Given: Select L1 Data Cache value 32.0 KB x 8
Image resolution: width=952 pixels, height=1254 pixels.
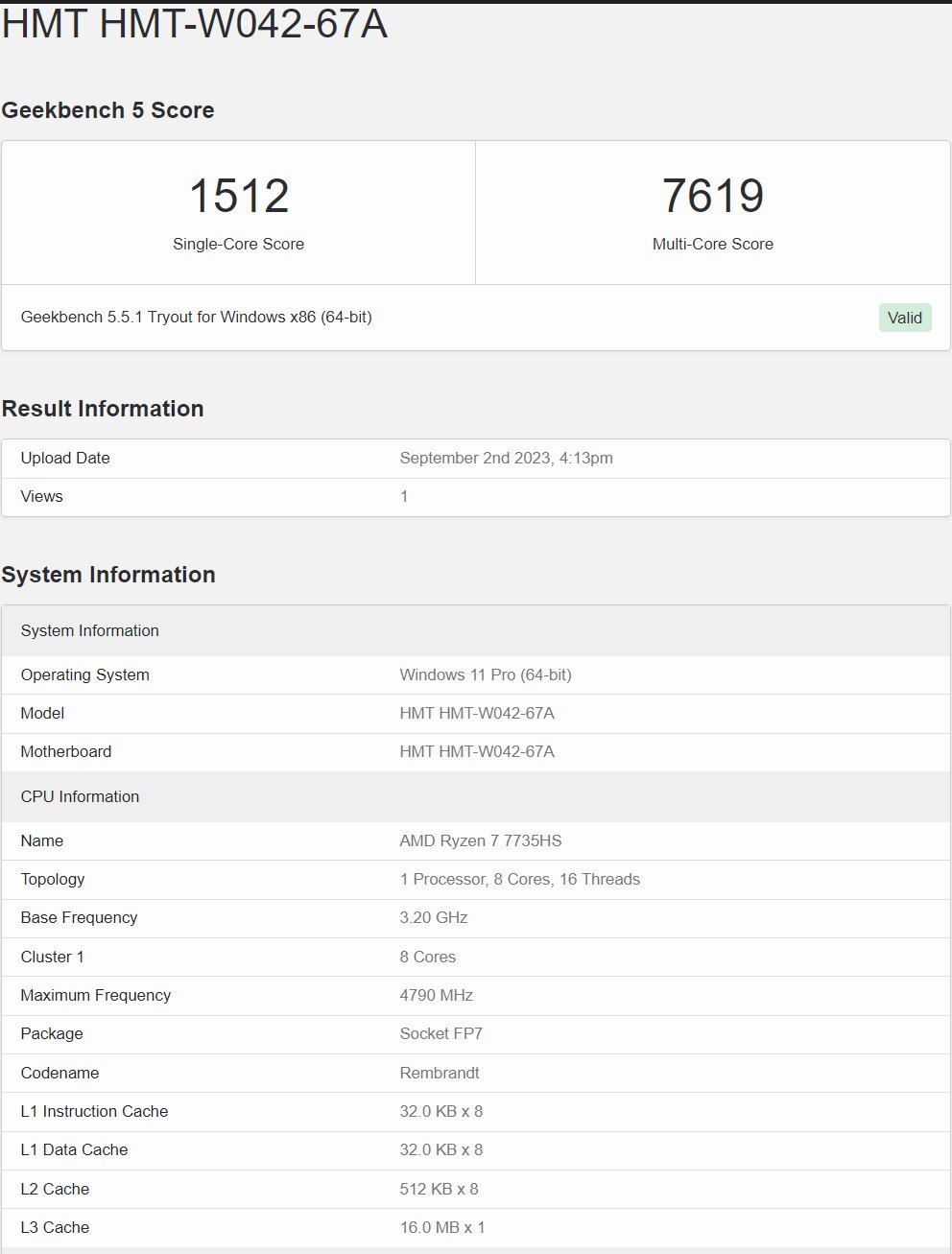Looking at the screenshot, I should (441, 1149).
